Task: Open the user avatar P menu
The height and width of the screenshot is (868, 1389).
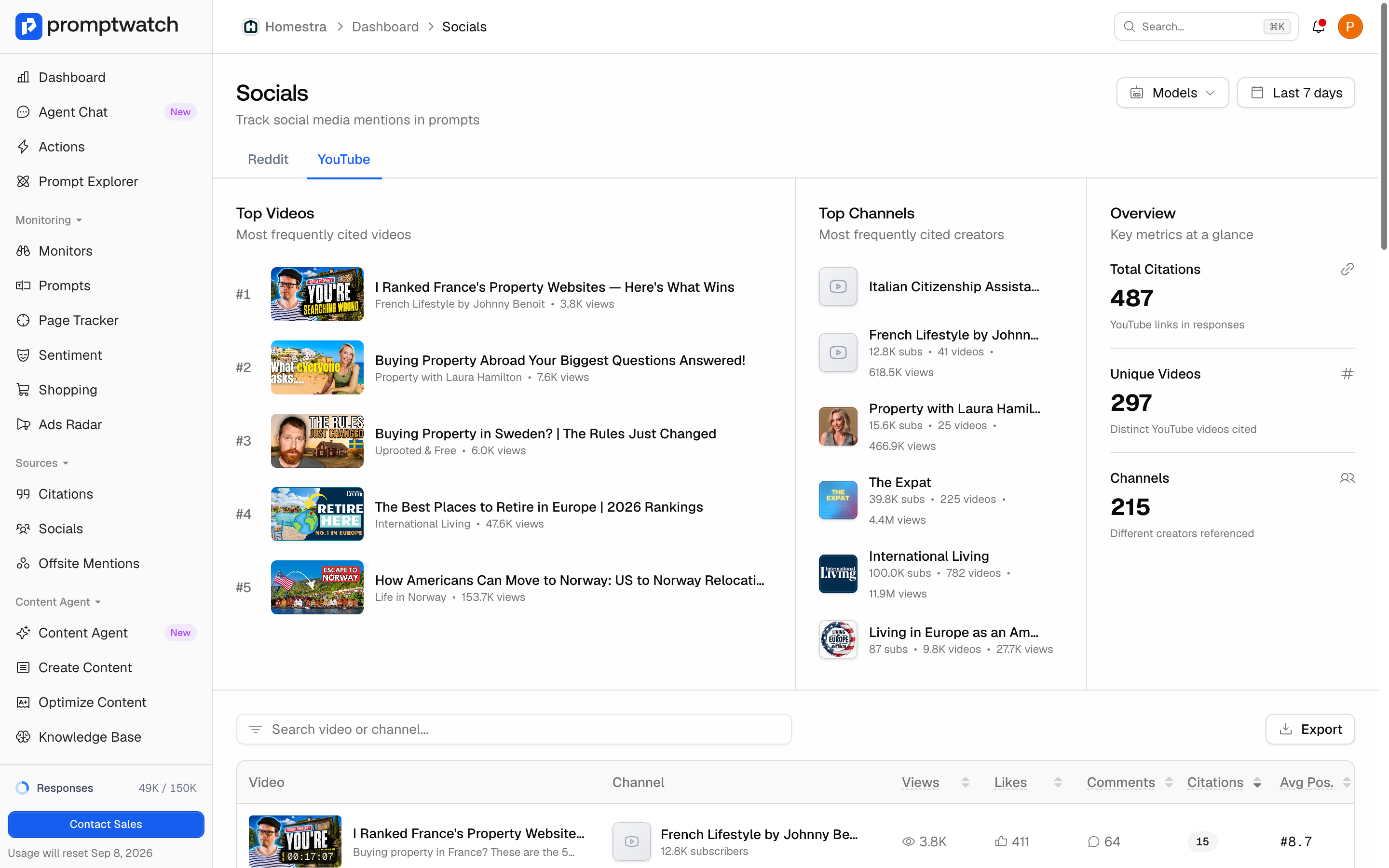Action: coord(1350,27)
